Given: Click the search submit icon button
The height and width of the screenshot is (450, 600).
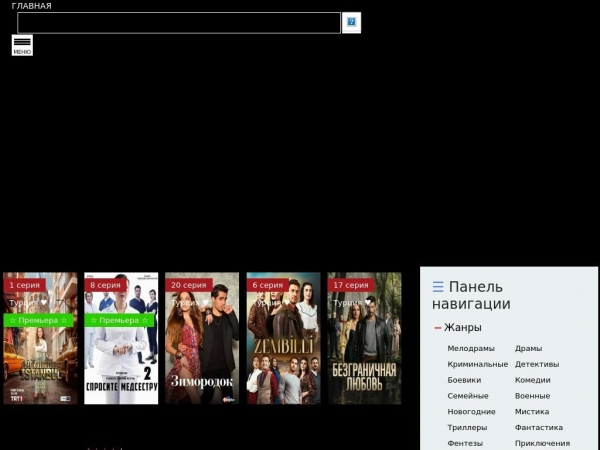Looking at the screenshot, I should click(x=351, y=23).
